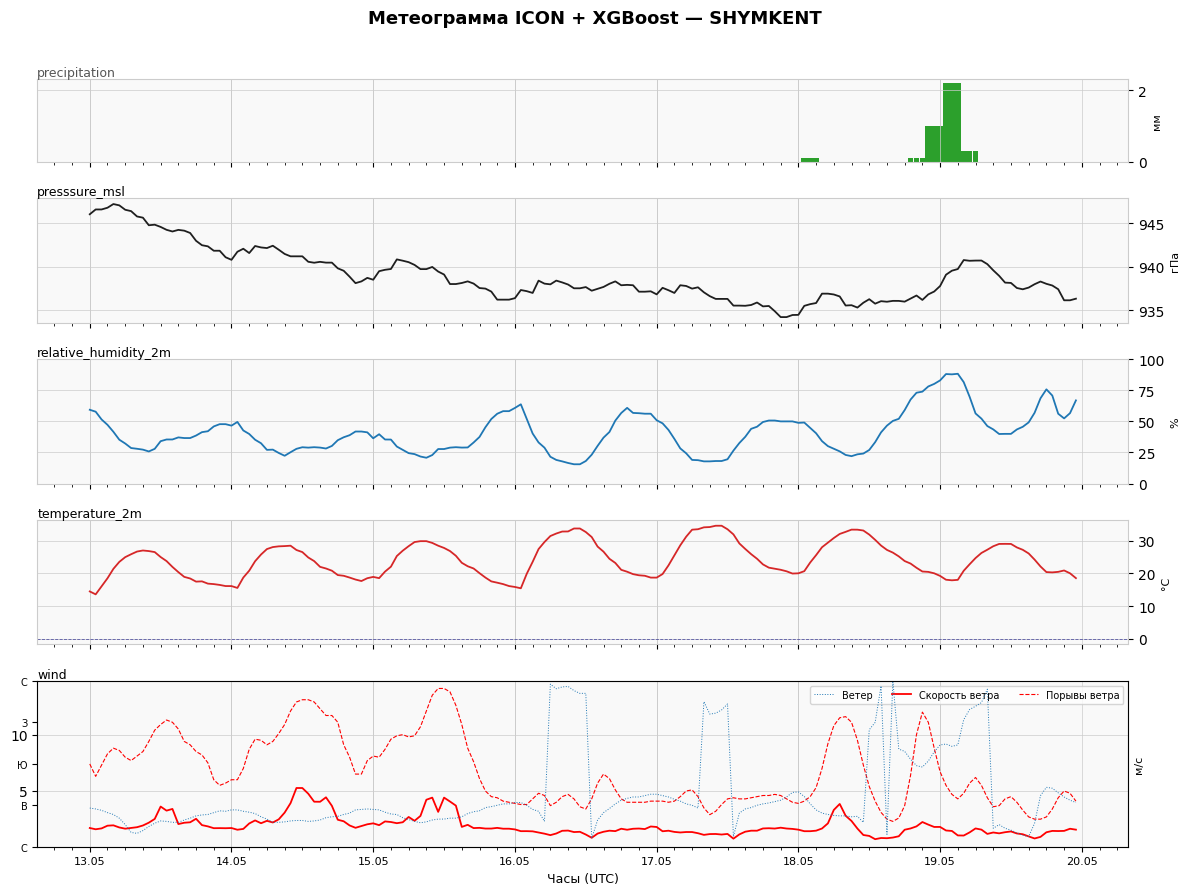This screenshot has height=895, width=1189.
Task: Click the 945 pressure axis tick label
Action: click(x=1147, y=225)
